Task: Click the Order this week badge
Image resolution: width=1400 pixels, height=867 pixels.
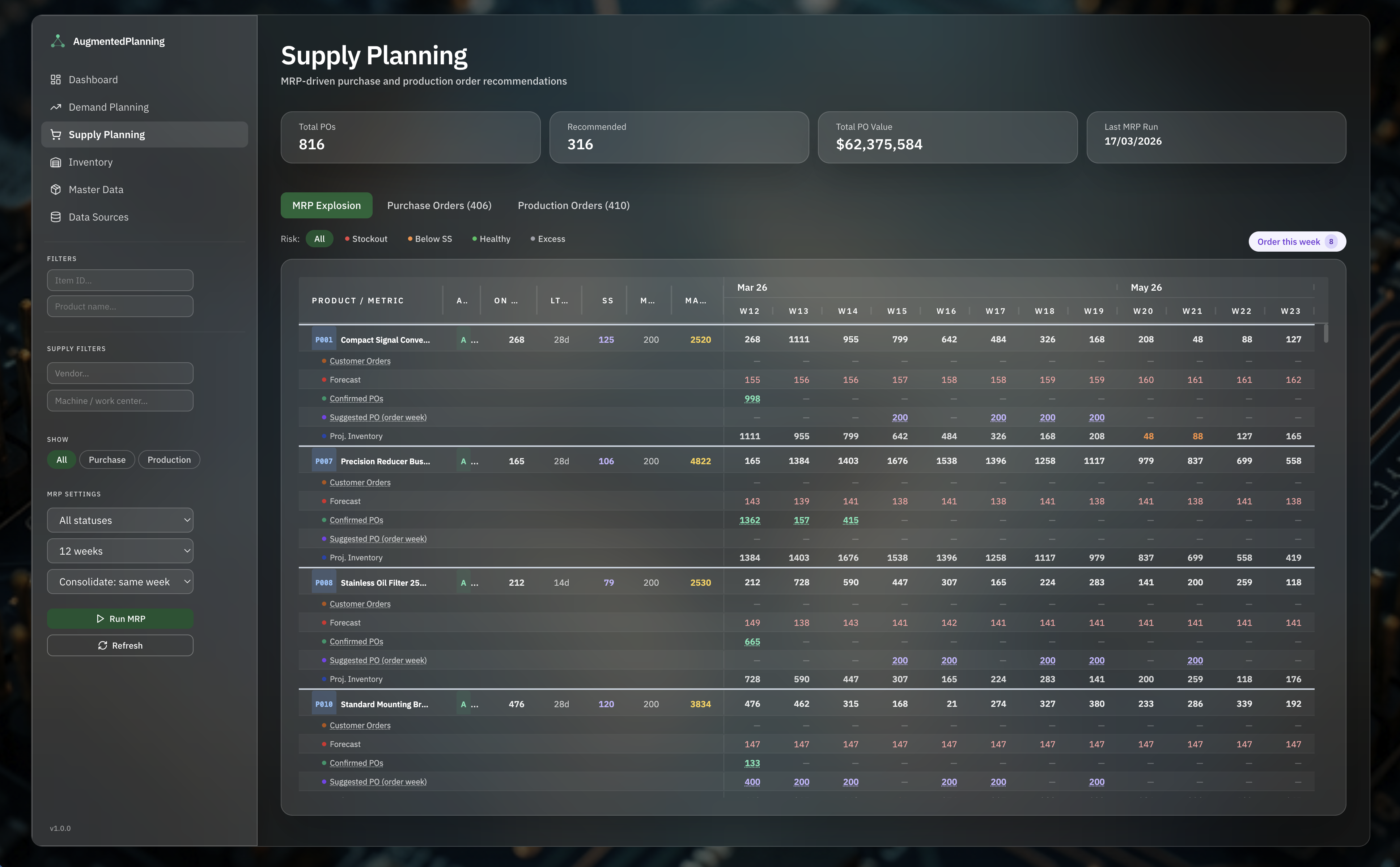Action: point(1296,242)
